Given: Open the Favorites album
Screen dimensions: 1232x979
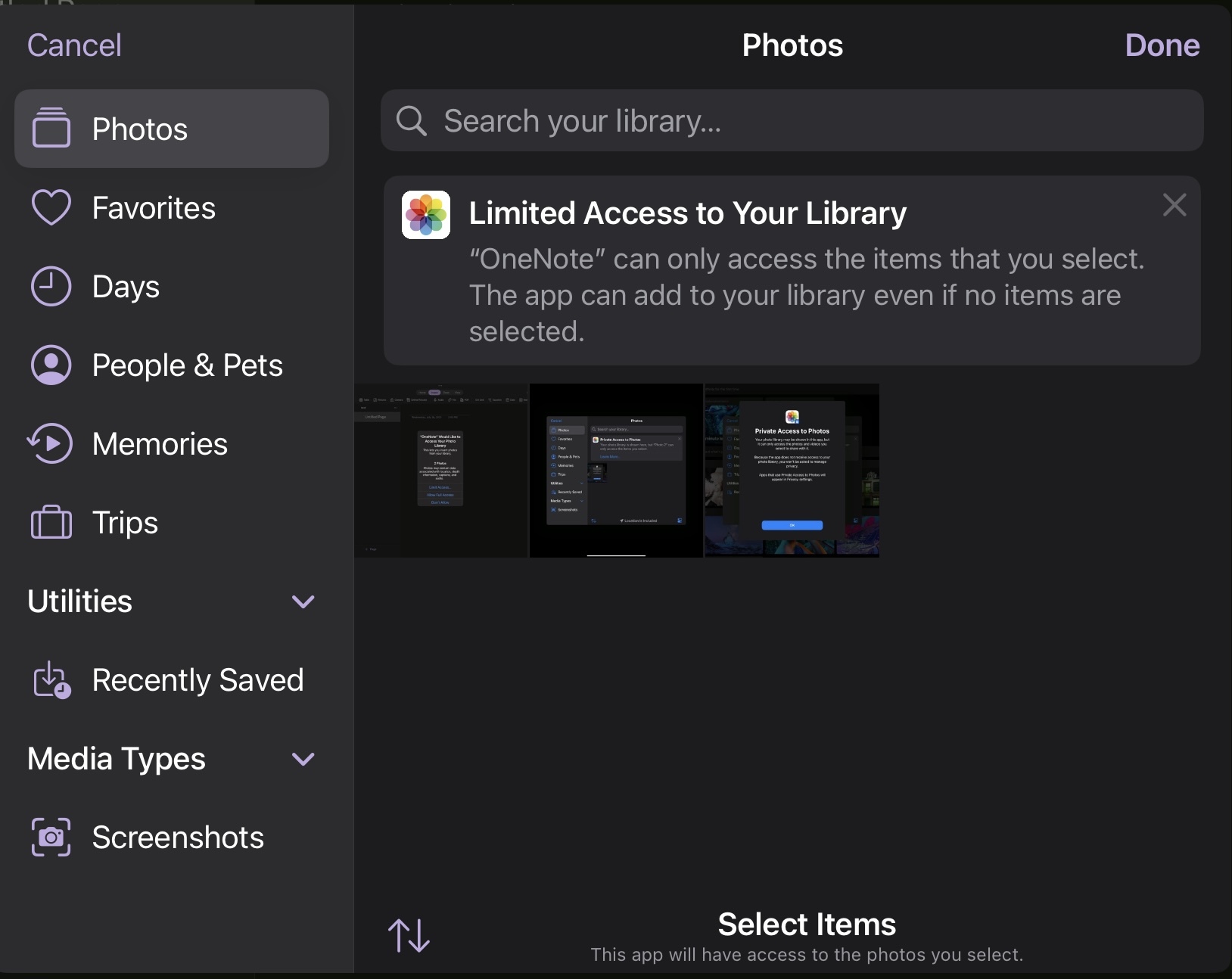Looking at the screenshot, I should pyautogui.click(x=172, y=207).
